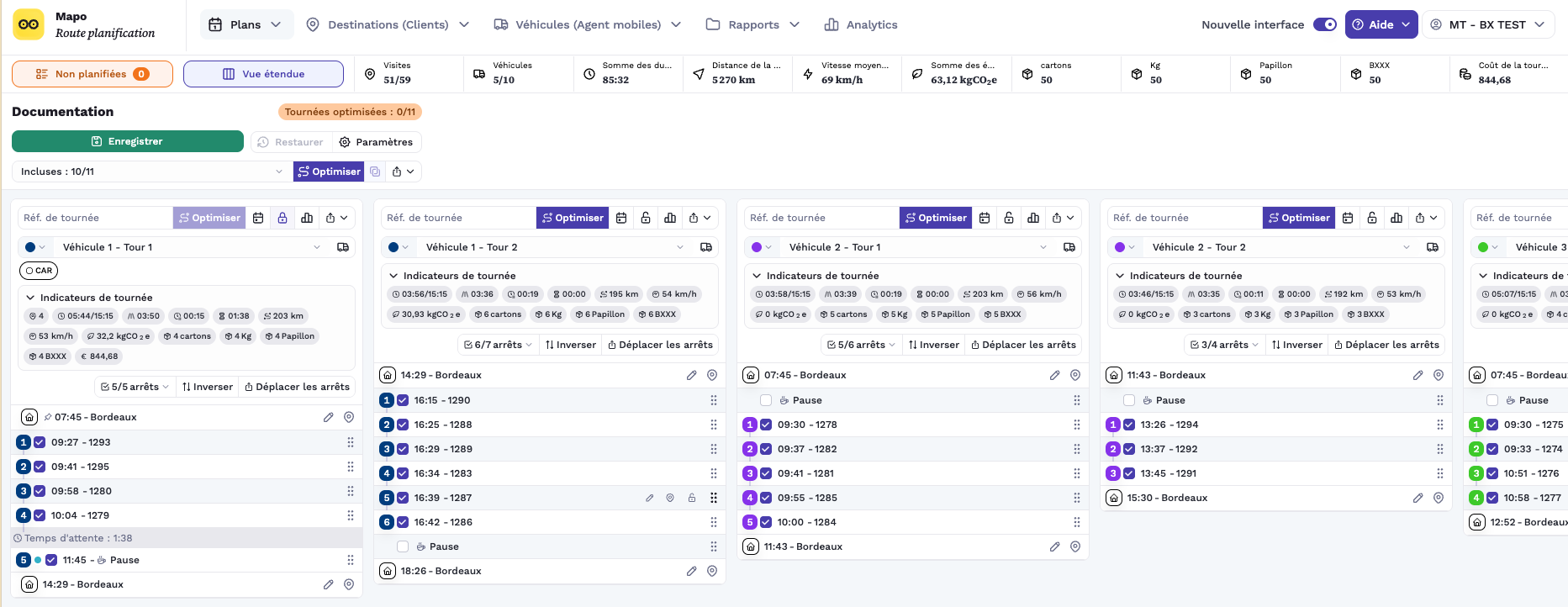Open the bar chart icon in Véhicule 2 Tour 2 header
This screenshot has height=607, width=1568.
pyautogui.click(x=1396, y=218)
